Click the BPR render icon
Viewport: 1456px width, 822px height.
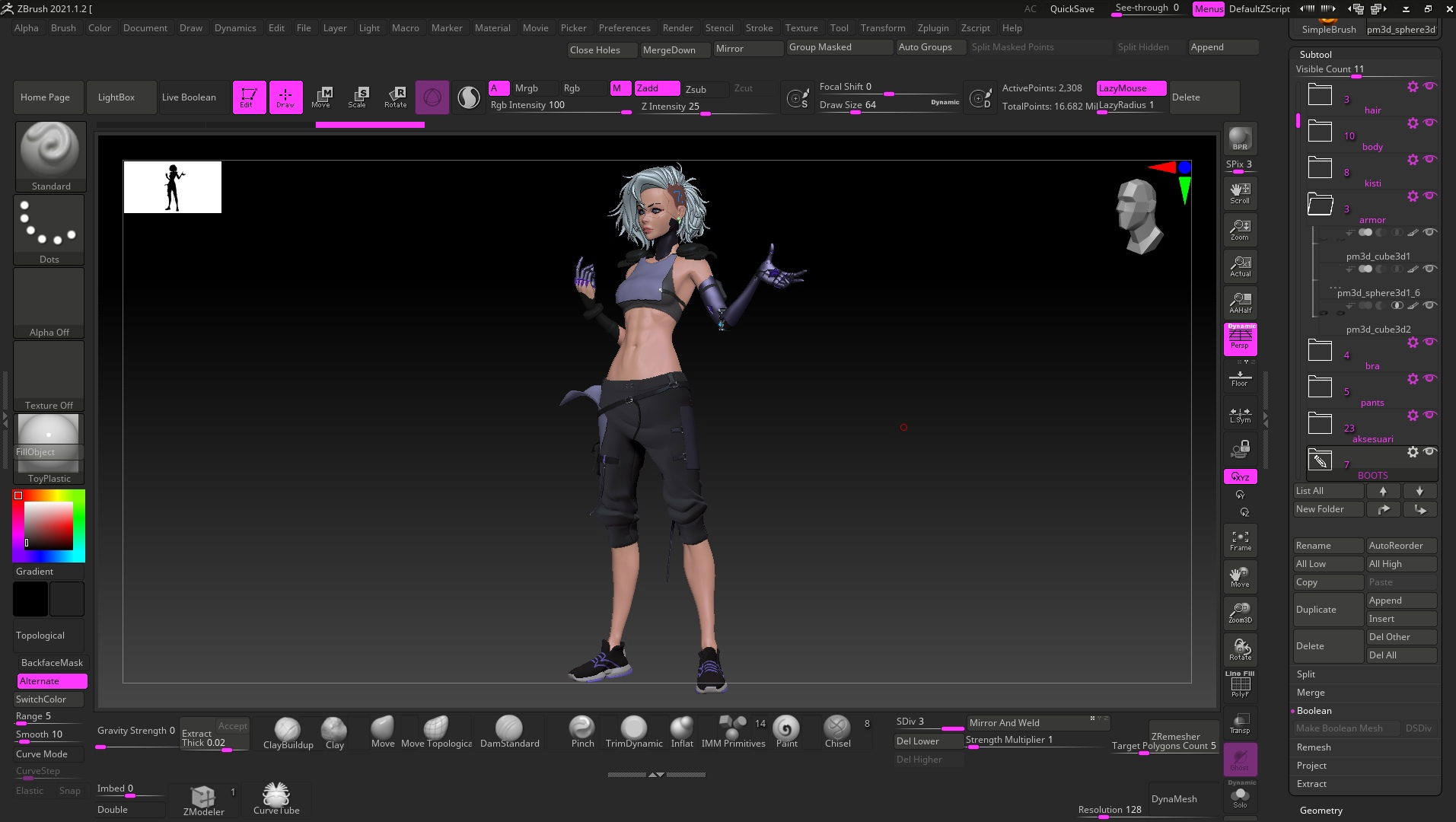click(1240, 139)
